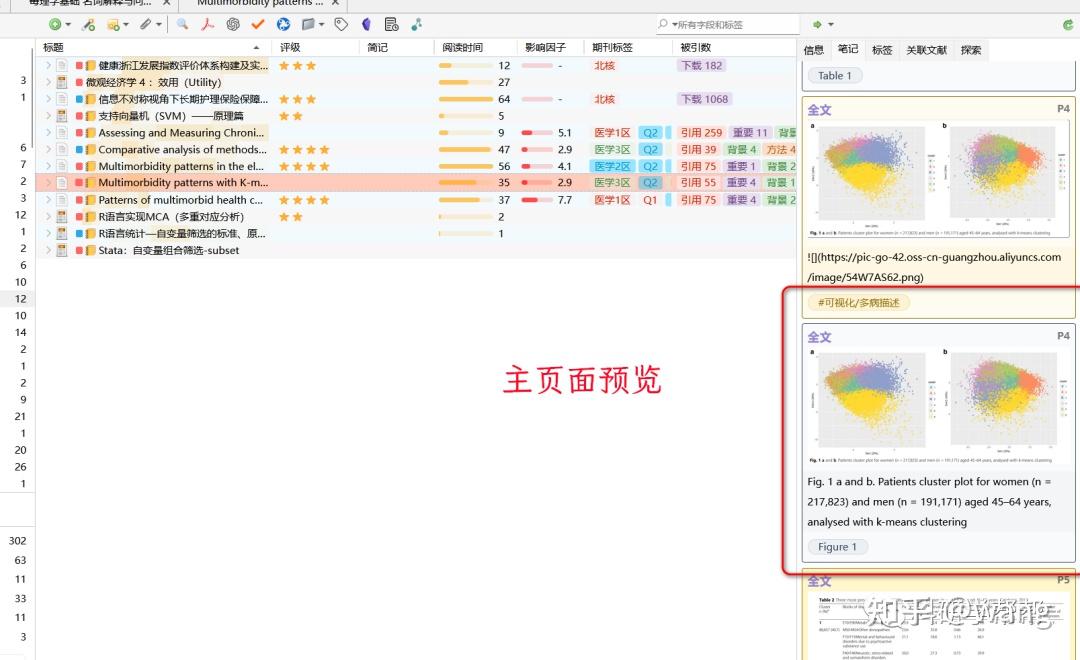Click the purple Obsidian gem icon

[x=366, y=24]
